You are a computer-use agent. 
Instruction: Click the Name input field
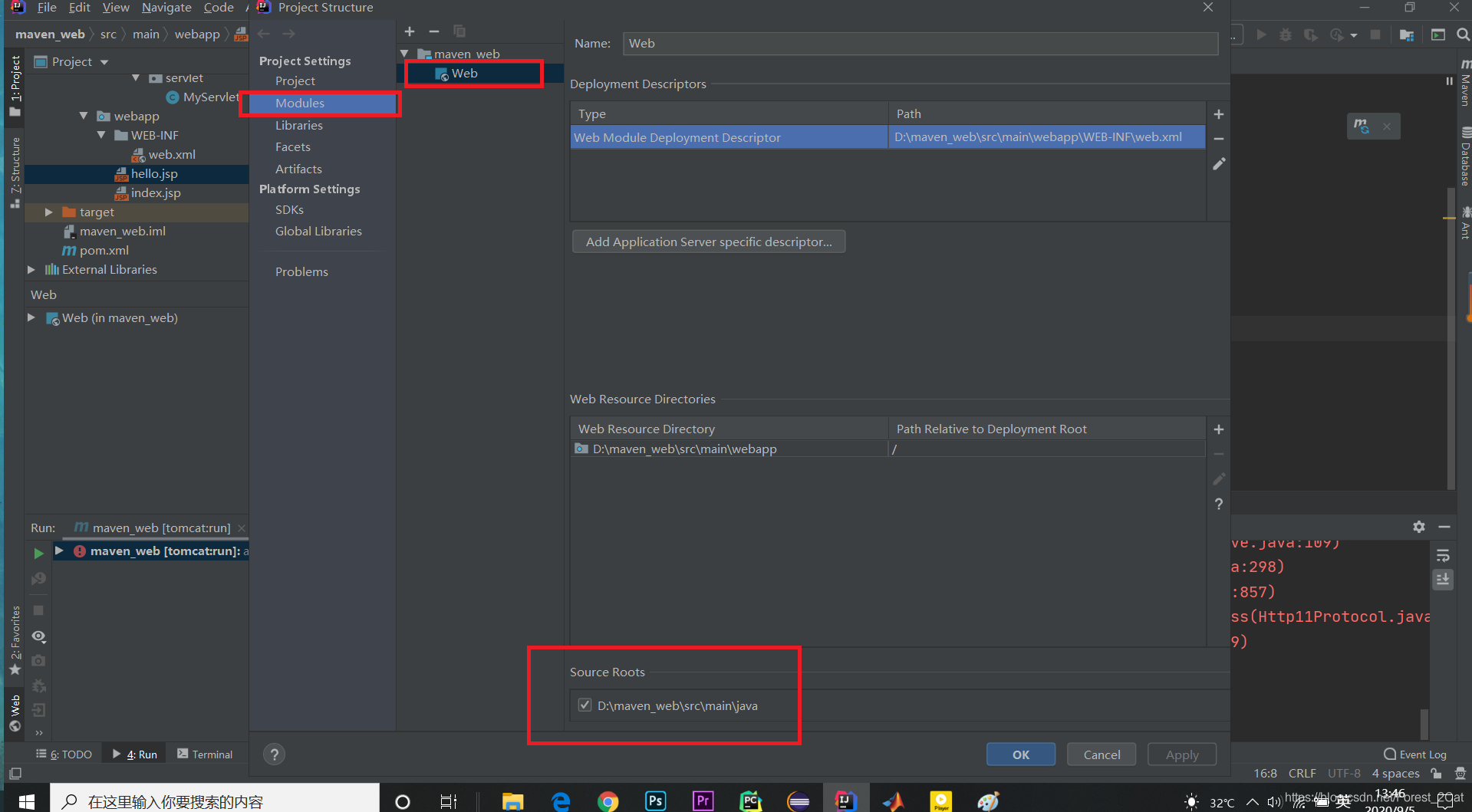[920, 44]
